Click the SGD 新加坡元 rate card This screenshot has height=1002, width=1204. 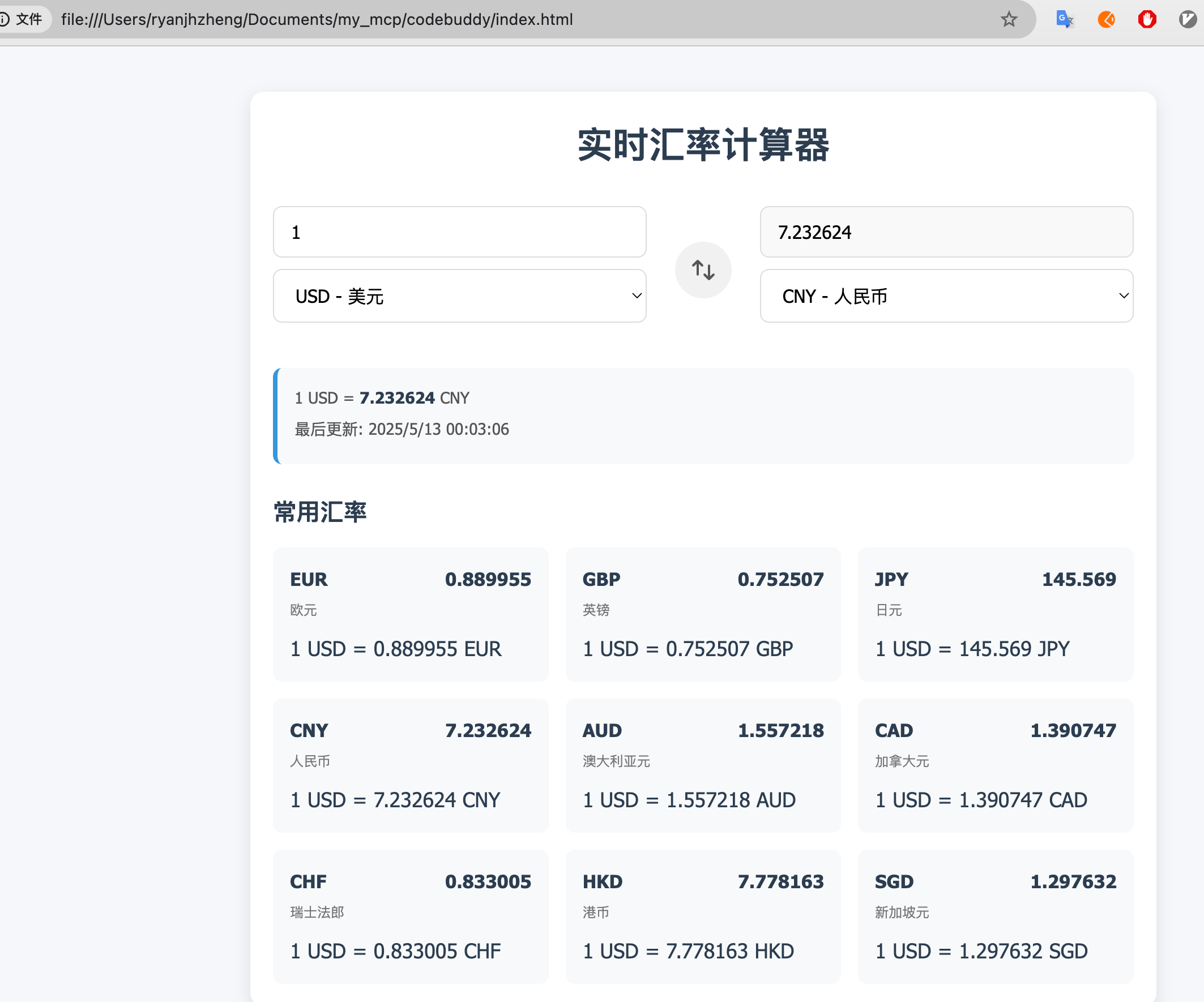click(x=994, y=917)
